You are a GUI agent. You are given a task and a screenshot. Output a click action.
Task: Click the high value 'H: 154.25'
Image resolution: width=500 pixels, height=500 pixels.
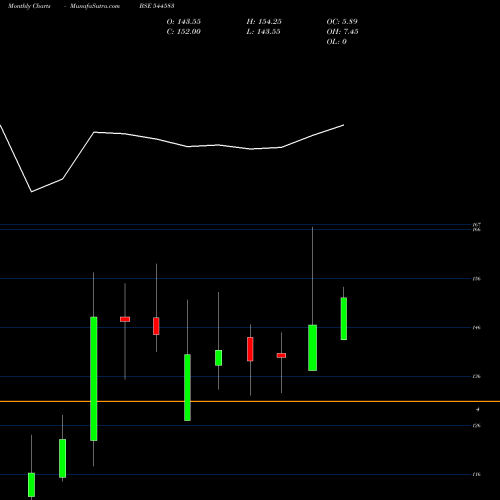(x=264, y=22)
